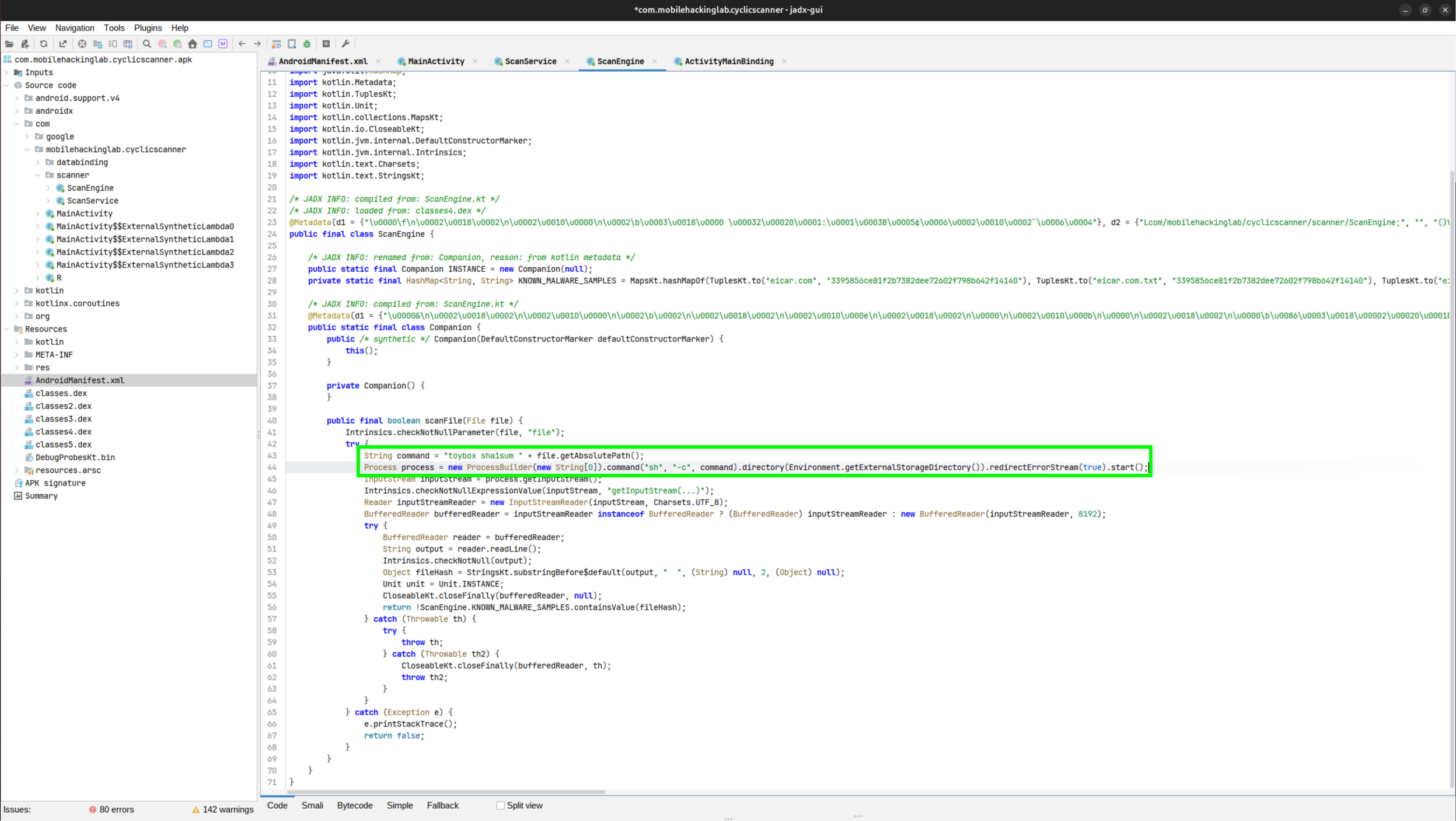Open preferences wrench icon
The height and width of the screenshot is (821, 1456).
(x=345, y=44)
